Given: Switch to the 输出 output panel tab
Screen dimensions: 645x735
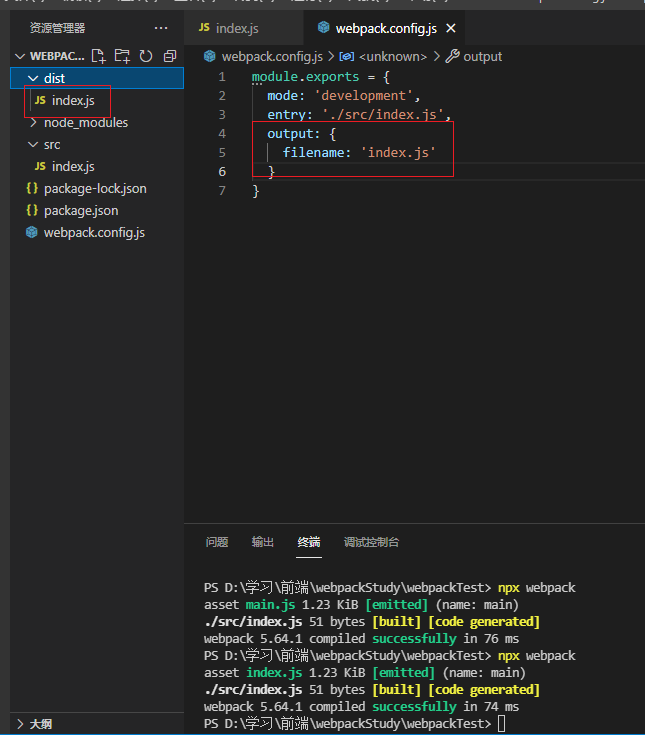Looking at the screenshot, I should coord(262,542).
